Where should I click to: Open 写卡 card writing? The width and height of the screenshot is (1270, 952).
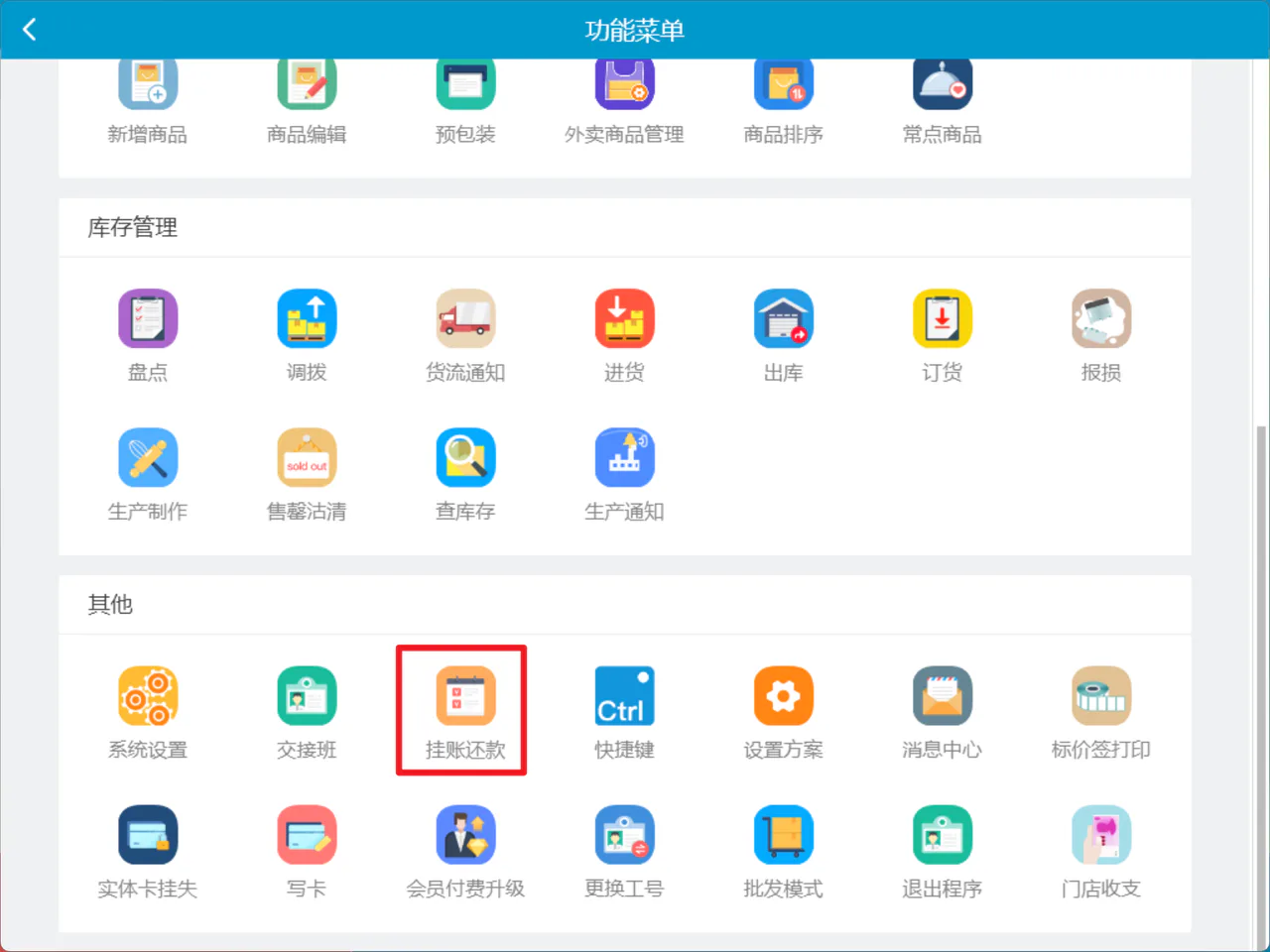307,852
